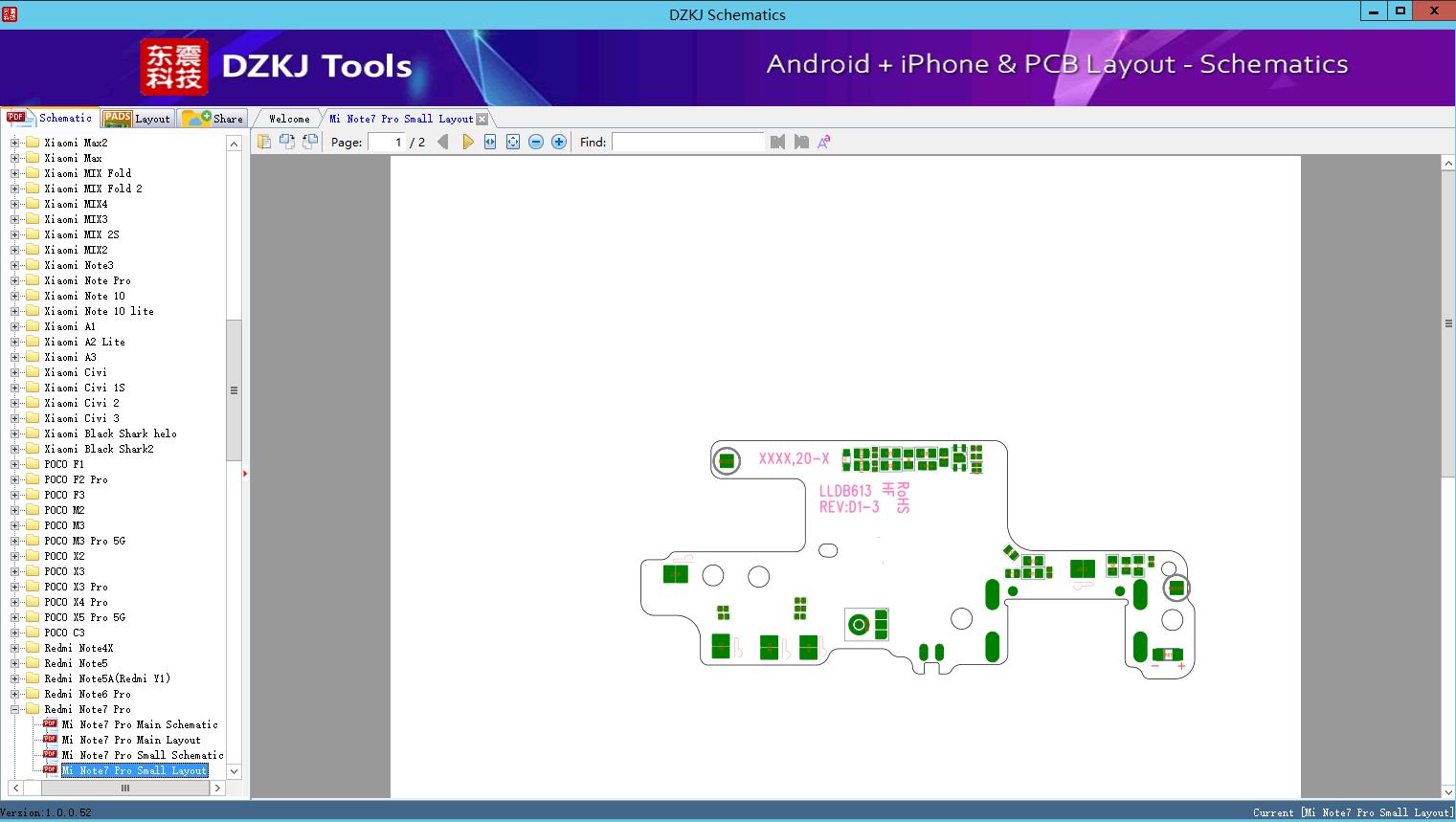Click document viewer scroll down arrow

click(1448, 791)
